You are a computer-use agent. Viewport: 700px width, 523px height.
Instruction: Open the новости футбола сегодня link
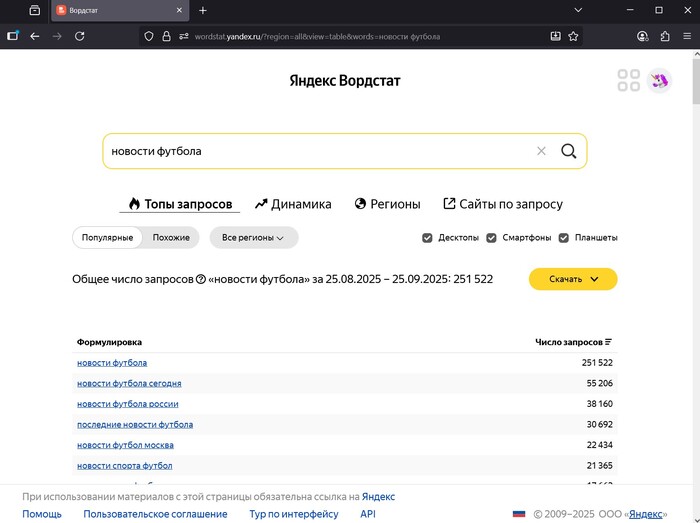(x=129, y=383)
